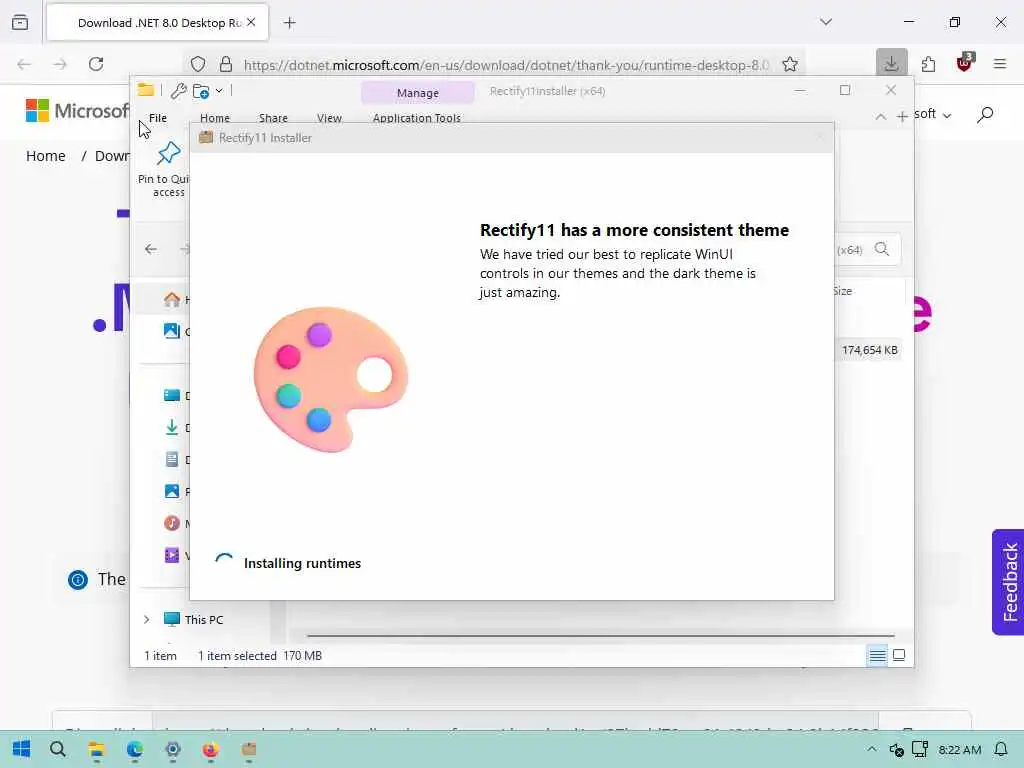Viewport: 1024px width, 768px height.
Task: Select the 174,654 KB file size cell
Action: click(869, 350)
